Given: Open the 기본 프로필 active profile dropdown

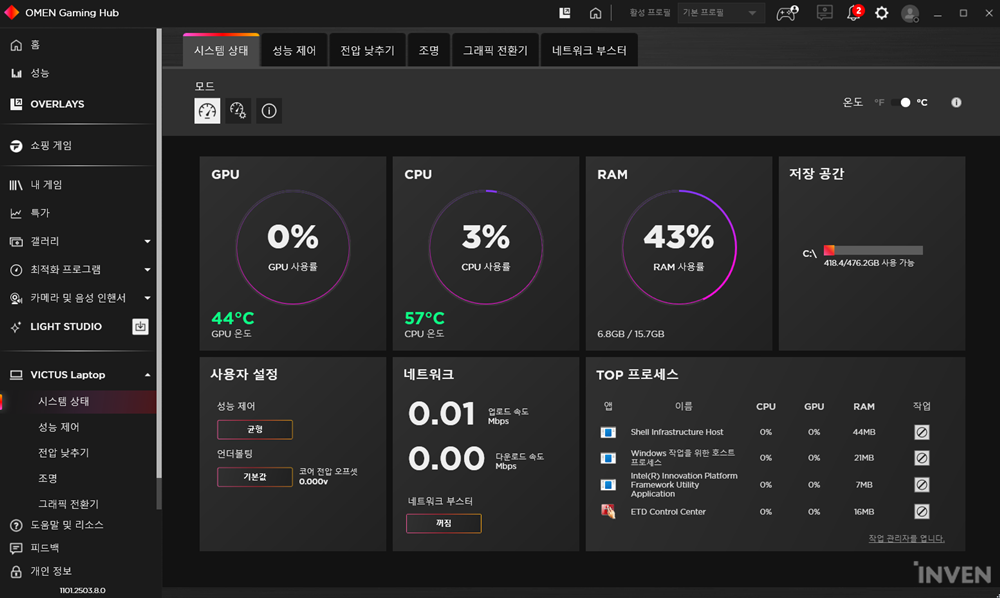Looking at the screenshot, I should (721, 13).
